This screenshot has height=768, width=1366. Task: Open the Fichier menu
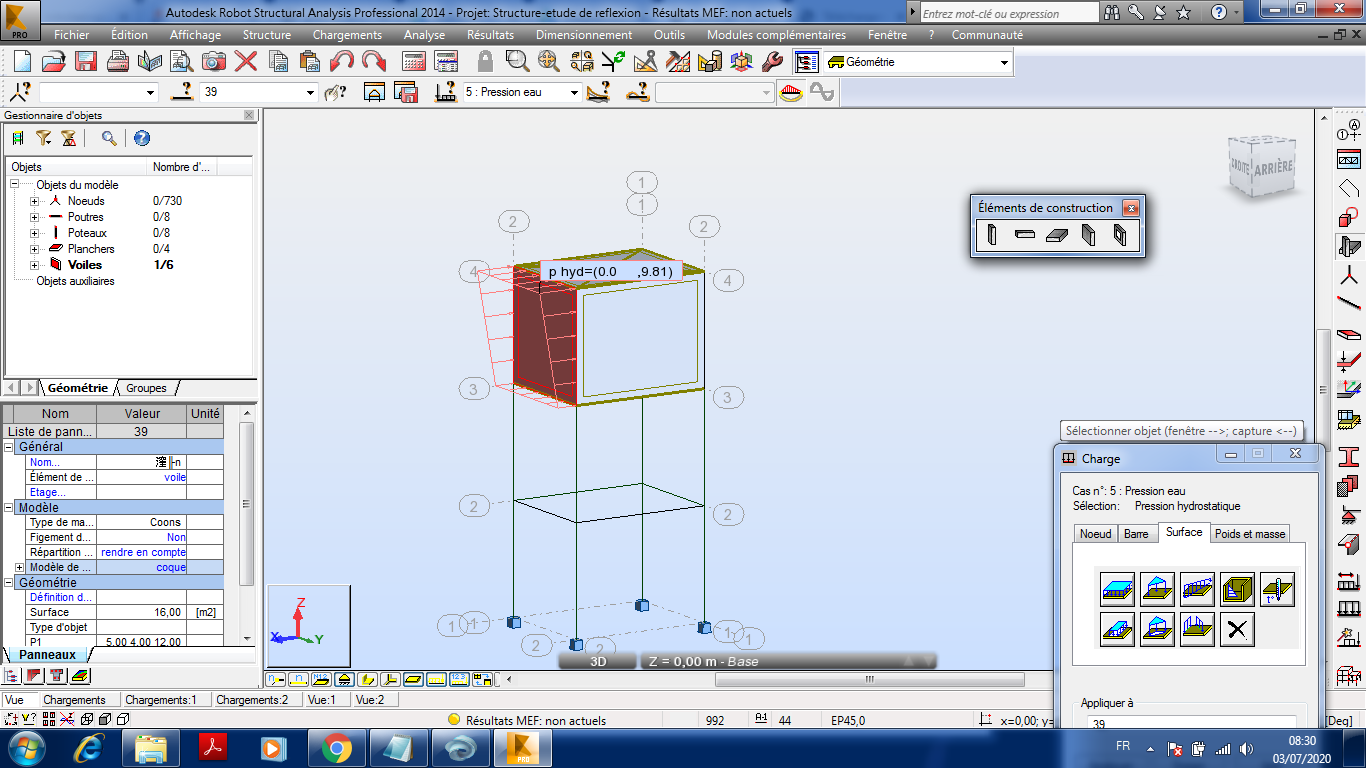(x=72, y=35)
